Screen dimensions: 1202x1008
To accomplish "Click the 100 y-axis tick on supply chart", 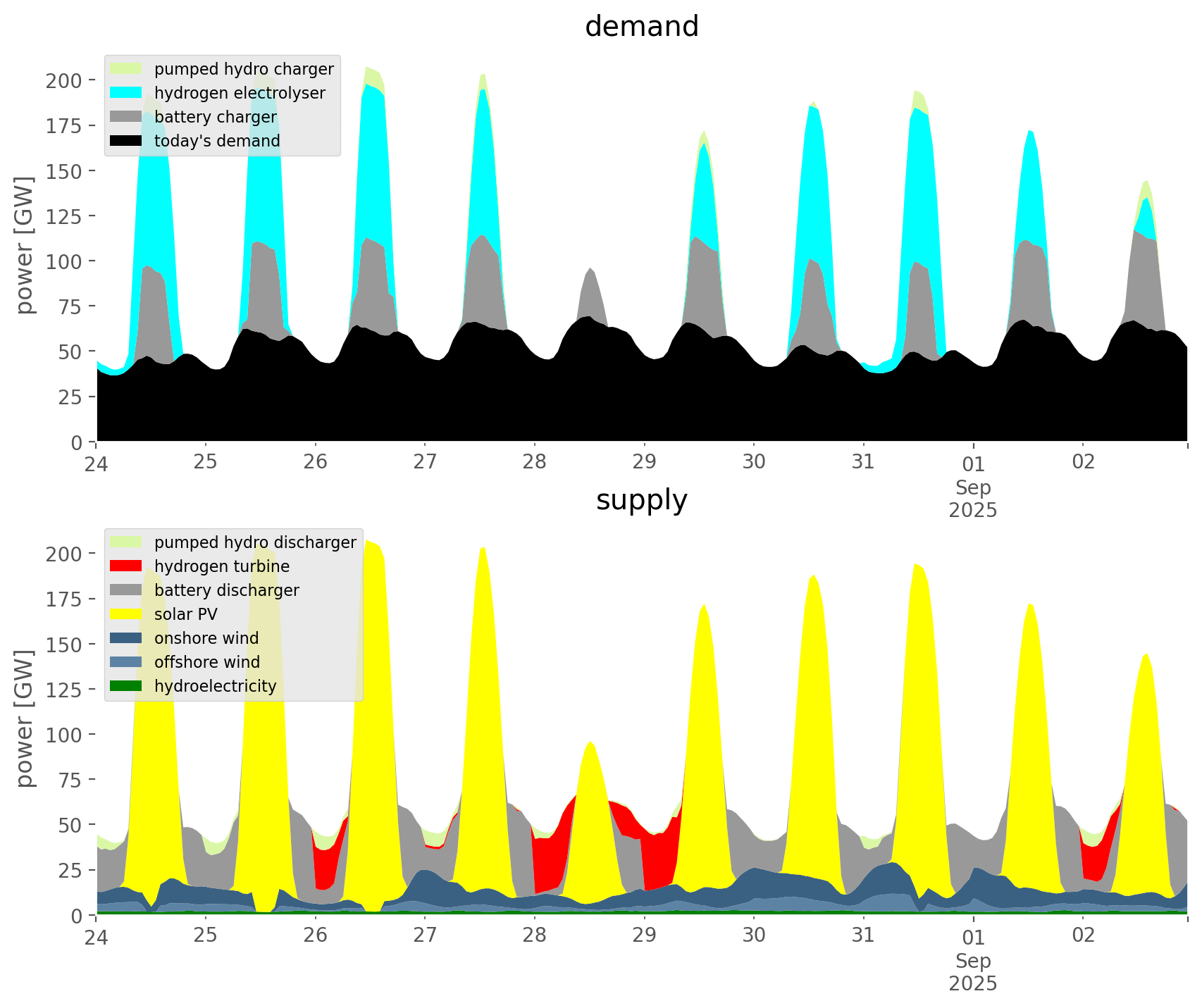I will (x=64, y=735).
